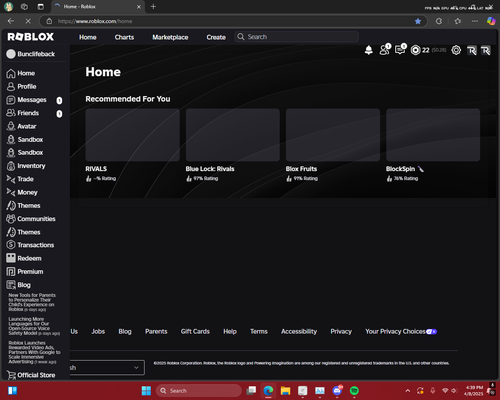This screenshot has height=400, width=500.
Task: Go to Friends in the sidebar
Action: pyautogui.click(x=22, y=113)
